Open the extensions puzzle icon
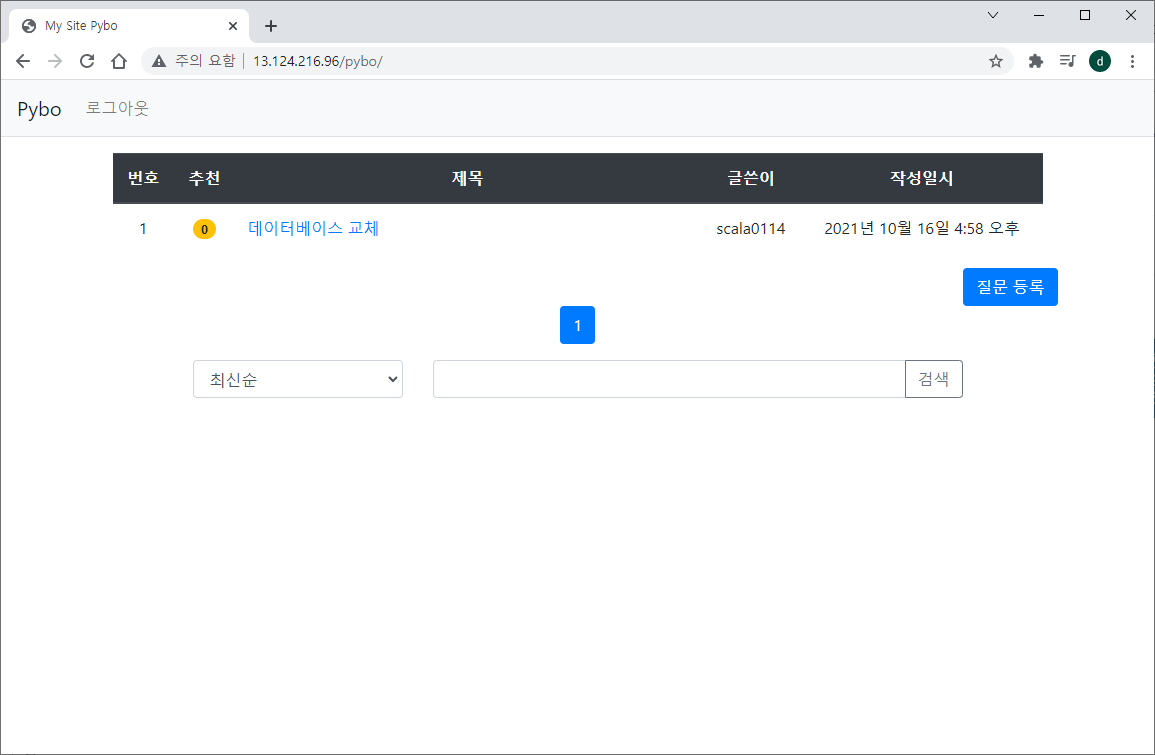1155x755 pixels. (1036, 61)
